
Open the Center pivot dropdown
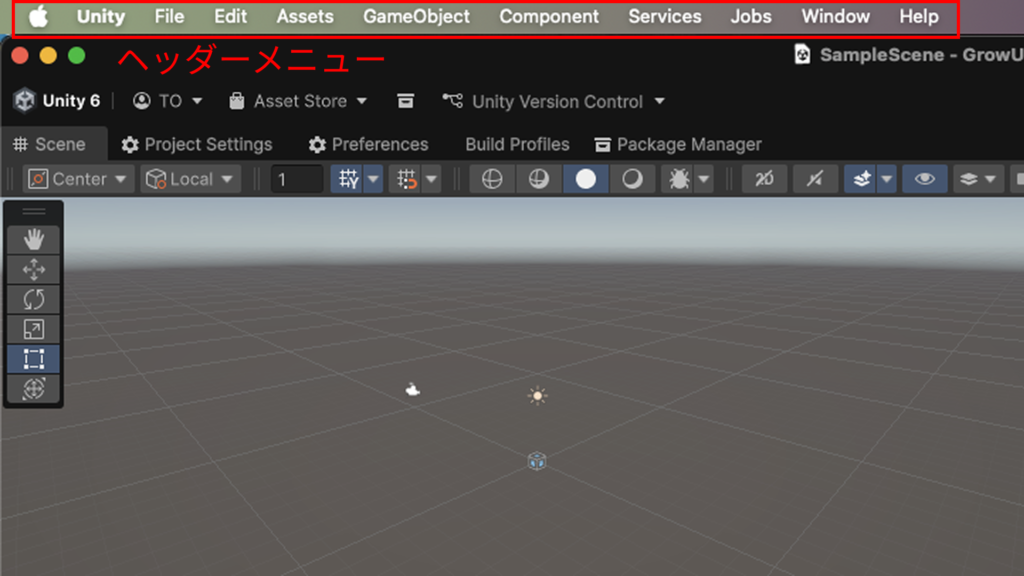[79, 179]
